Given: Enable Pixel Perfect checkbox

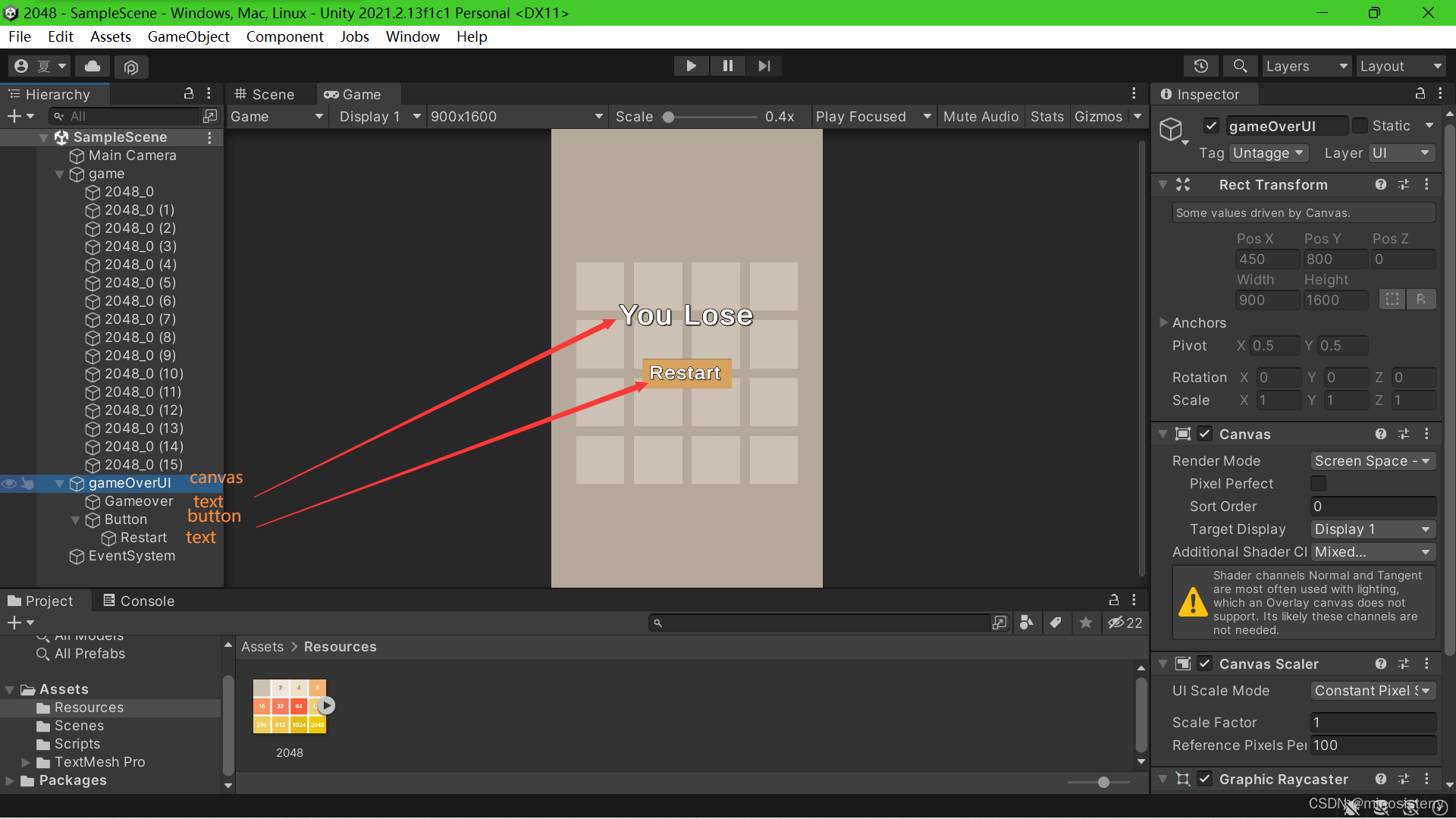Looking at the screenshot, I should [1319, 484].
